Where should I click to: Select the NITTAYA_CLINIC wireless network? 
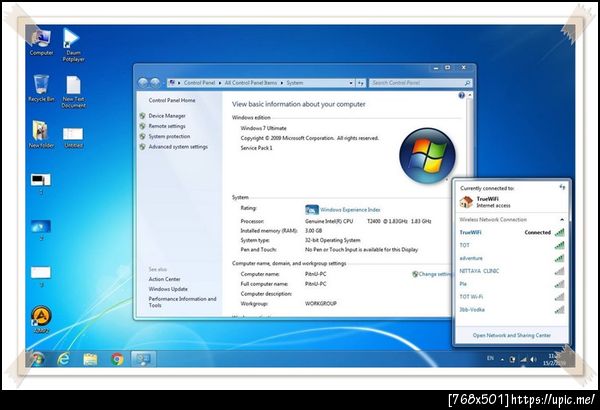[512, 271]
